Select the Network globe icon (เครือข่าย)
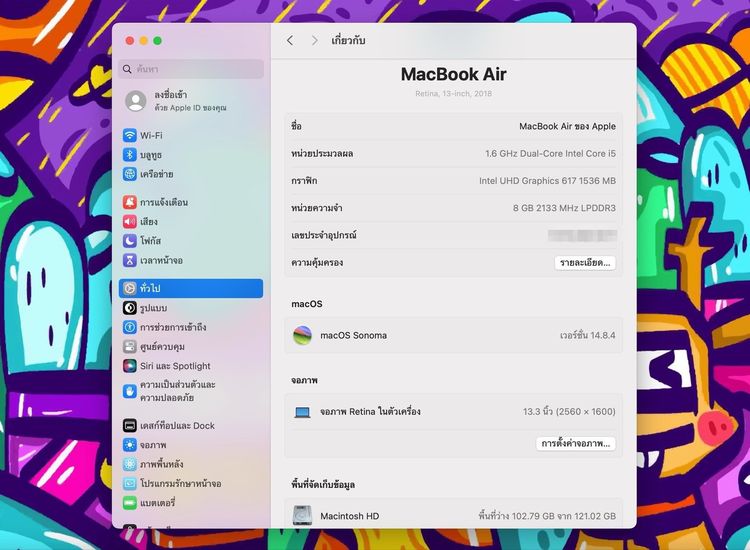 point(130,174)
